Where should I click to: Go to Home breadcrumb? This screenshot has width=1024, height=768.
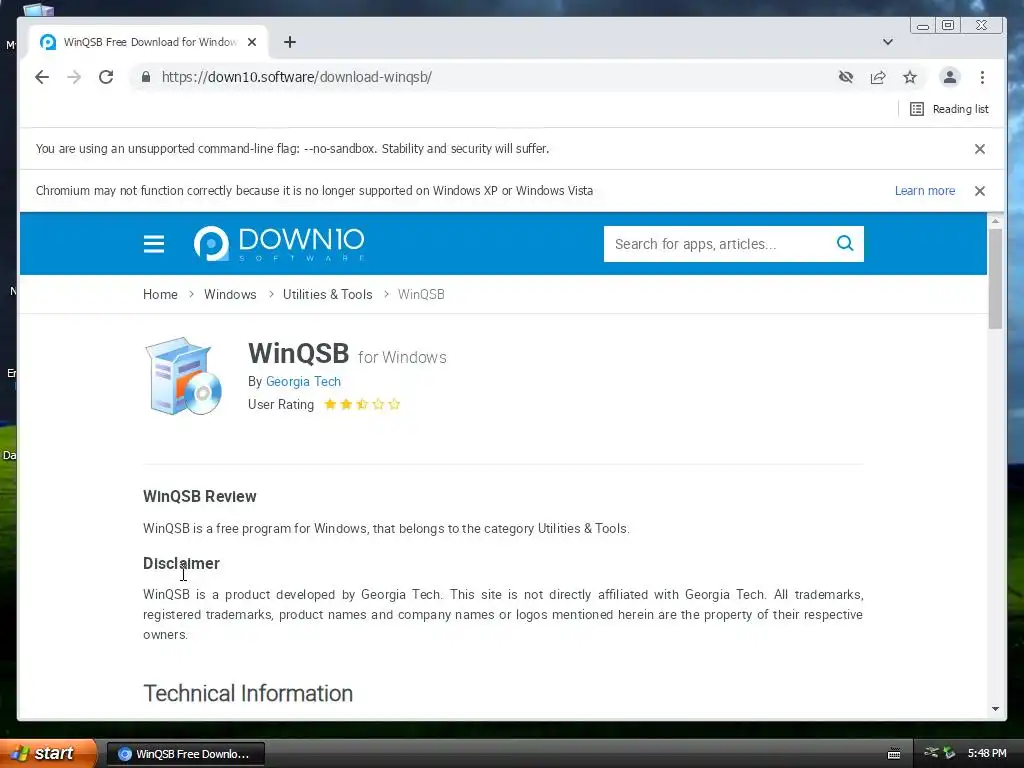tap(160, 295)
